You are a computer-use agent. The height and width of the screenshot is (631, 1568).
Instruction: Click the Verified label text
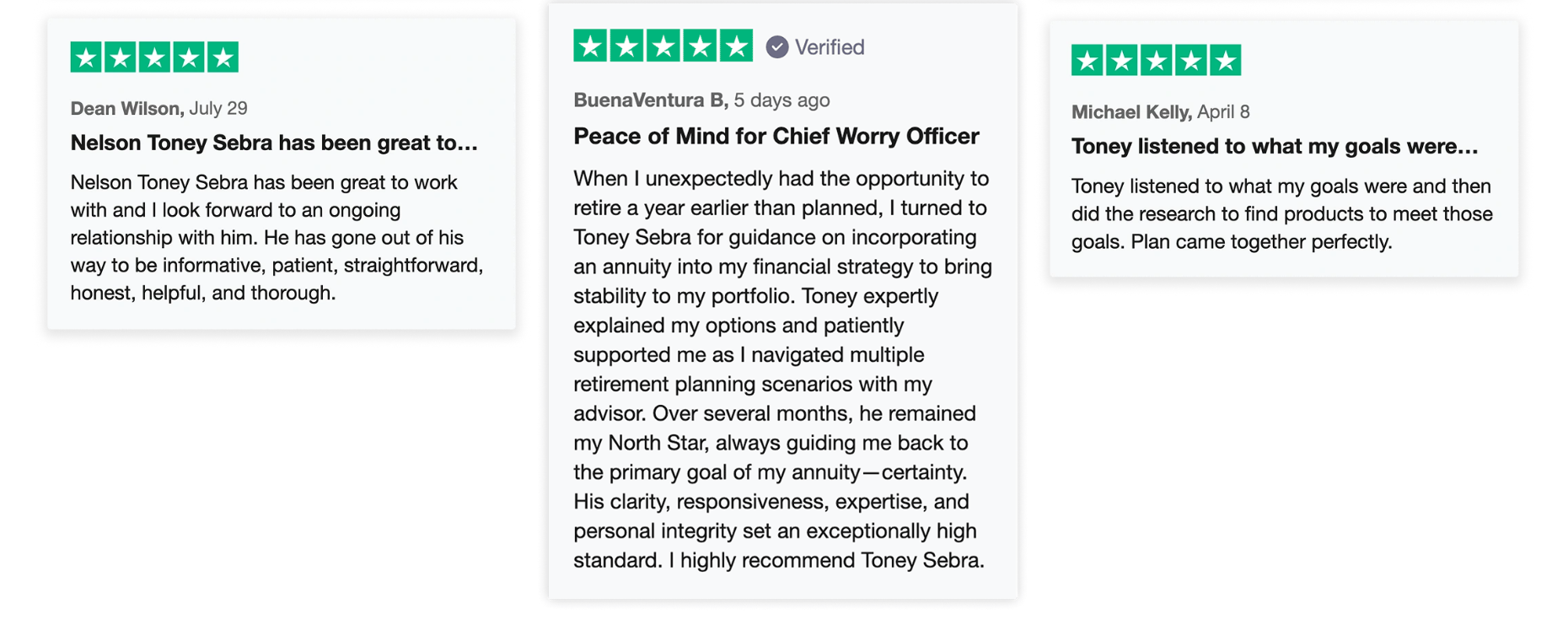pos(830,47)
